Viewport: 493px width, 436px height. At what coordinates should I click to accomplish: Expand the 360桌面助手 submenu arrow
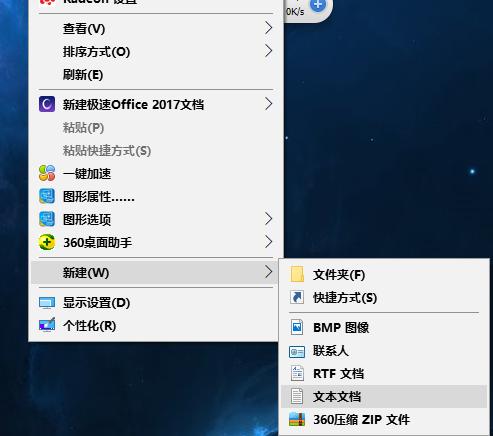coord(269,242)
